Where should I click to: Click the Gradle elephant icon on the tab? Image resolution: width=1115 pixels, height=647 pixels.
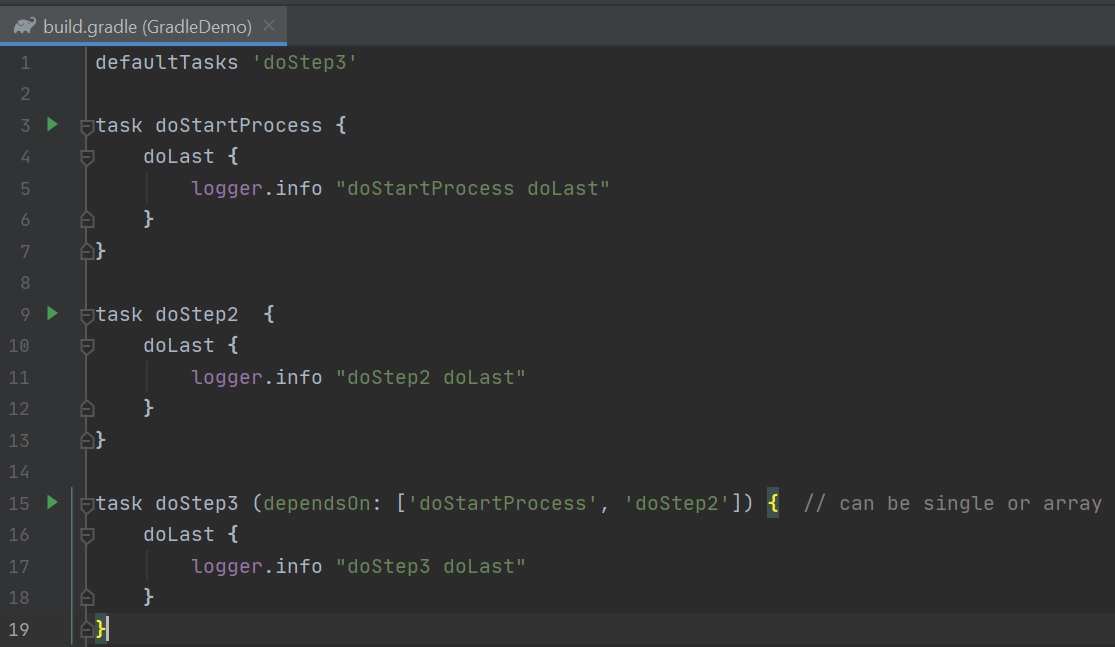(x=25, y=26)
